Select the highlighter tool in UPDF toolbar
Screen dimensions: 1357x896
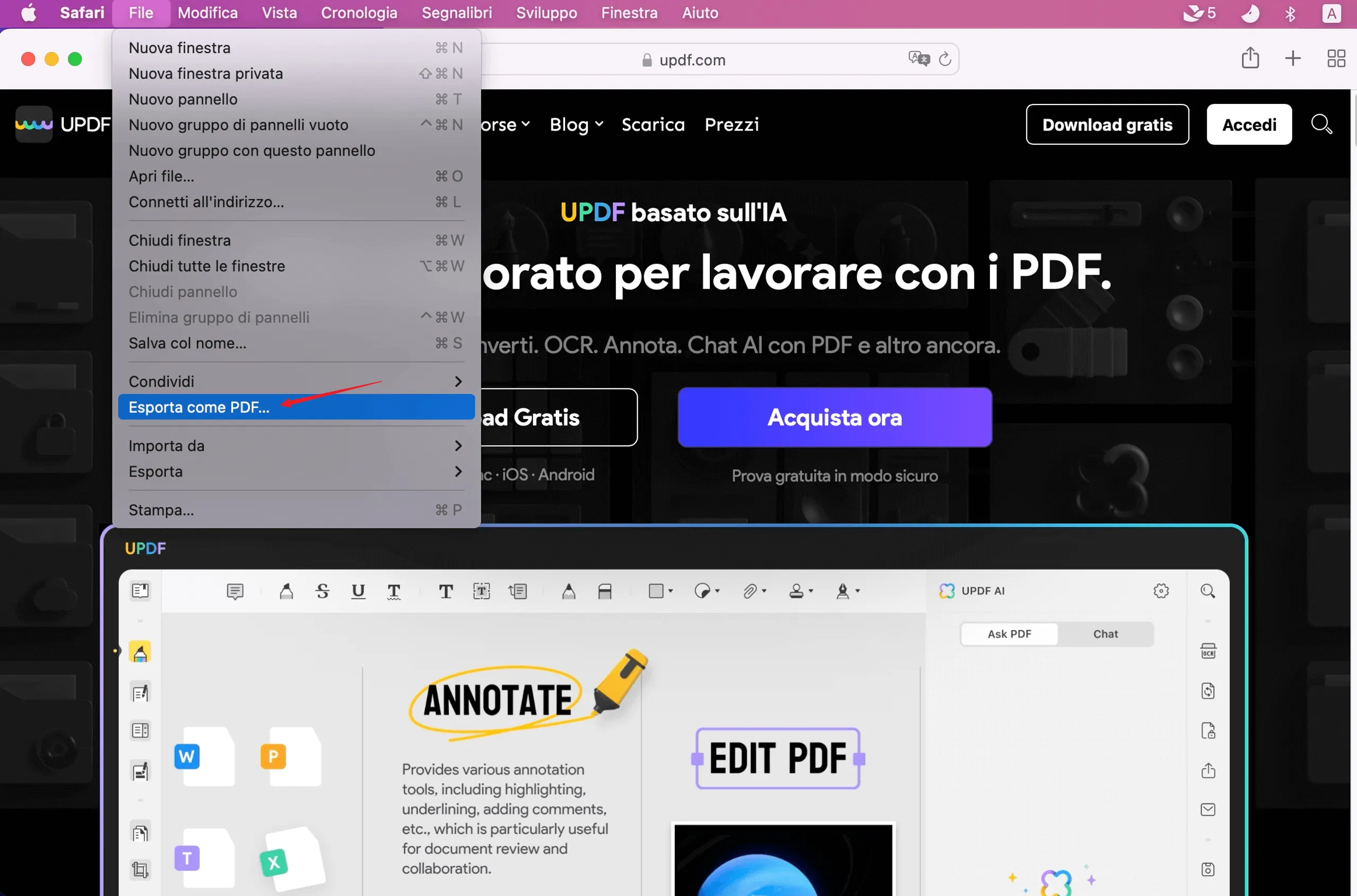point(286,591)
